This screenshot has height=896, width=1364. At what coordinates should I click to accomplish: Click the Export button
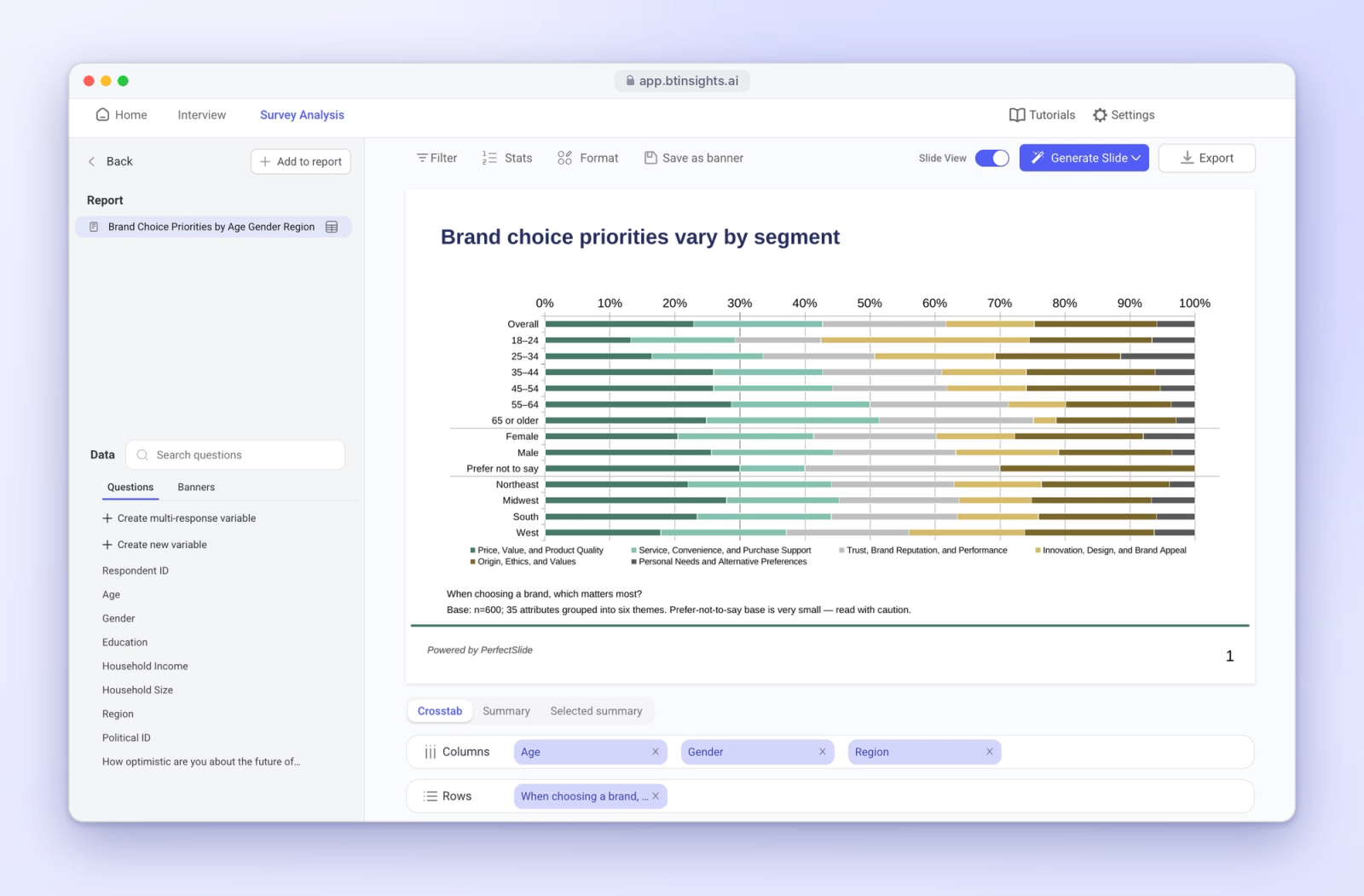click(x=1206, y=158)
